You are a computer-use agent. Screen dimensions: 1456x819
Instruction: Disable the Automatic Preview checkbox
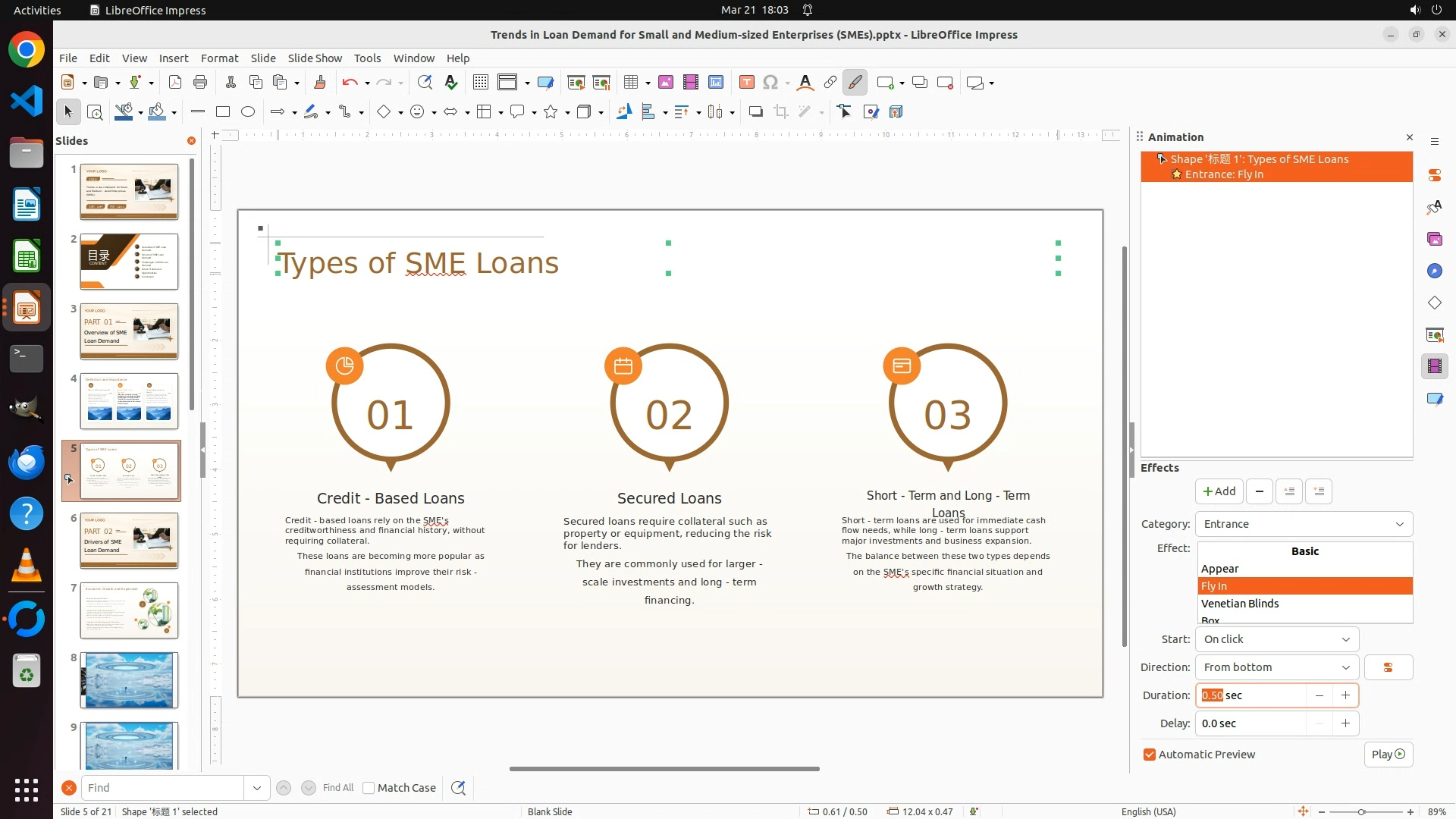(x=1150, y=755)
